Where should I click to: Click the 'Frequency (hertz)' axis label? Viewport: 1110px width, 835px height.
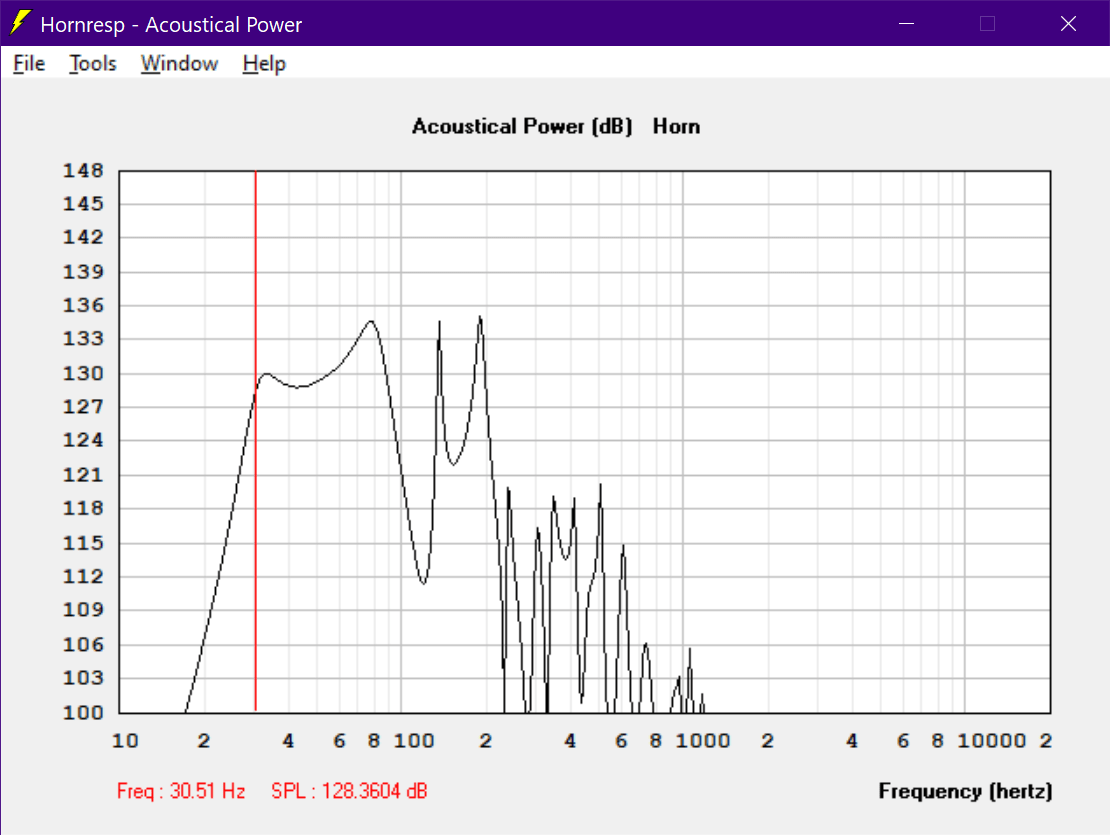point(965,790)
